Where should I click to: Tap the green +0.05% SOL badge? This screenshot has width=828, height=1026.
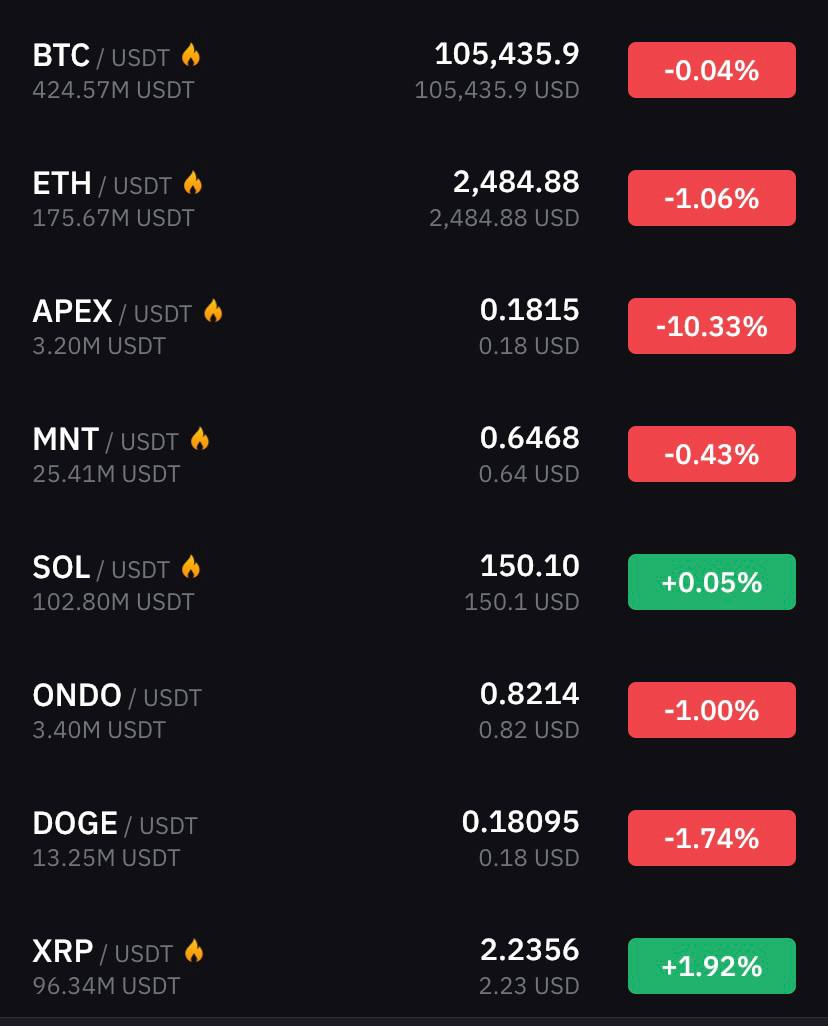click(711, 582)
